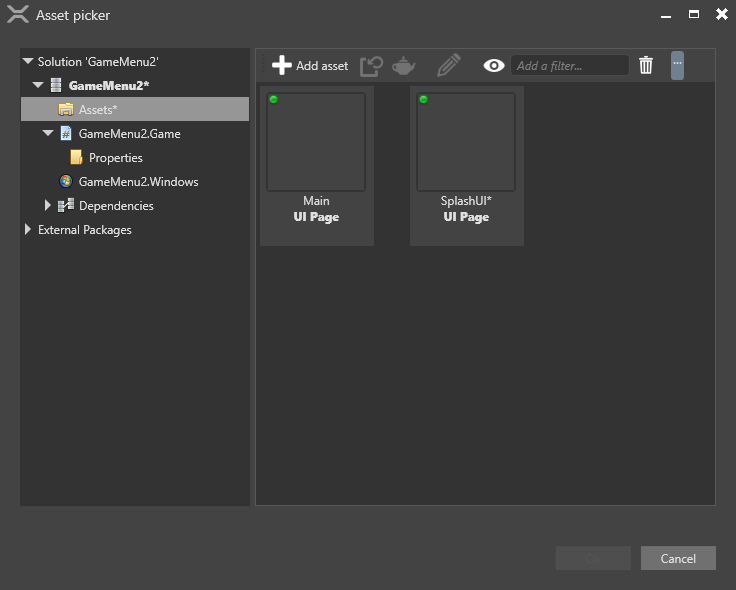The image size is (736, 590).
Task: Expand the External Packages node
Action: (x=28, y=230)
